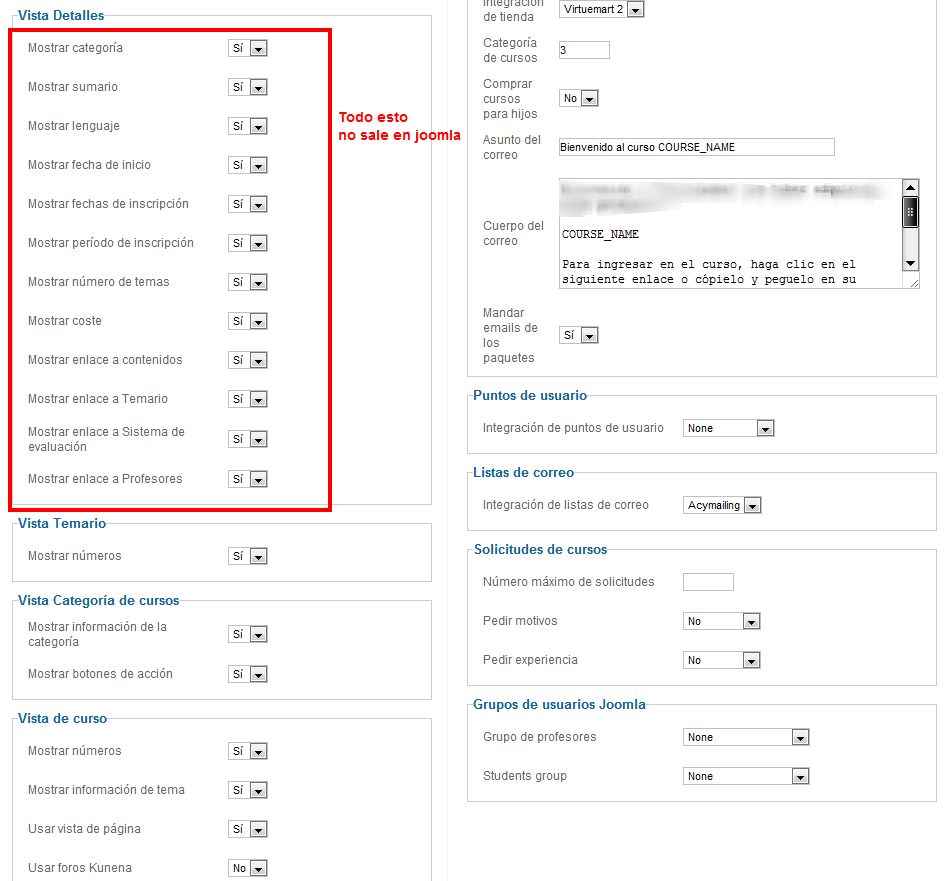Open the Mostrar fecha de inicio dropdown

pos(247,165)
